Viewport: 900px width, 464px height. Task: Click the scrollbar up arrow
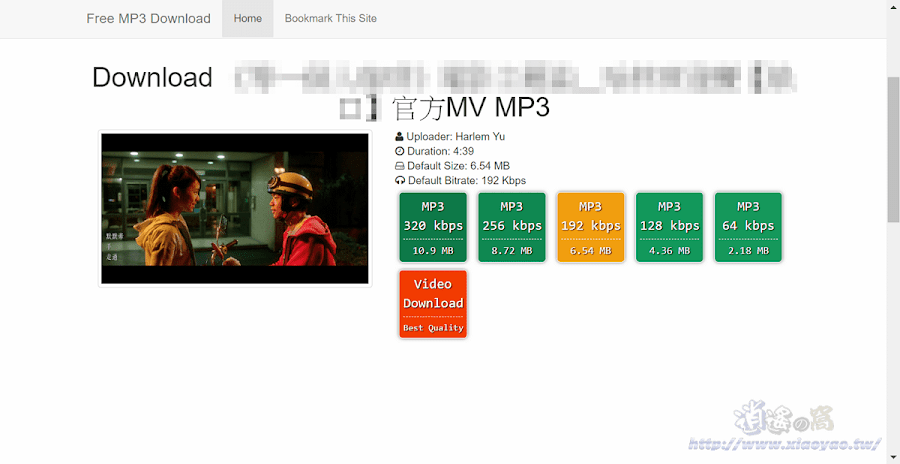click(894, 5)
